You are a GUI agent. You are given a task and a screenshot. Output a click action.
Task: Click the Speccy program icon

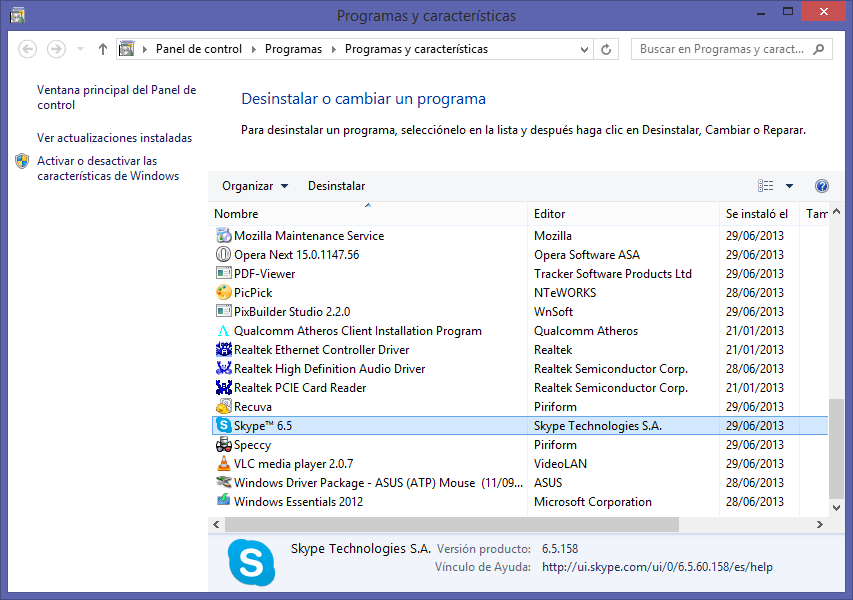[x=224, y=445]
